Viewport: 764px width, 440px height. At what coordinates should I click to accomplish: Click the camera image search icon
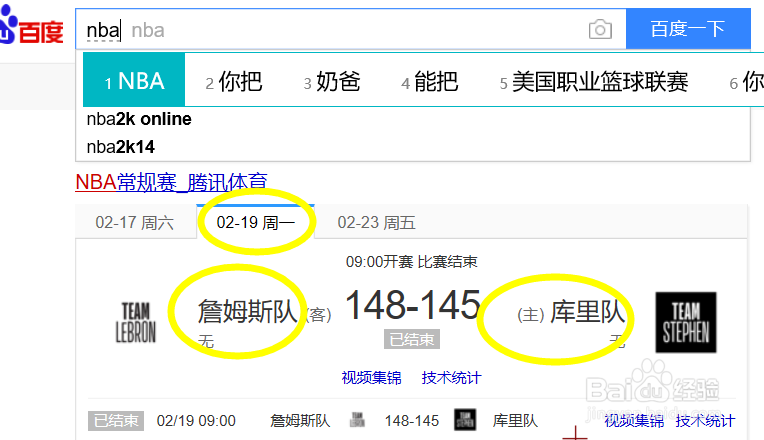(x=600, y=30)
